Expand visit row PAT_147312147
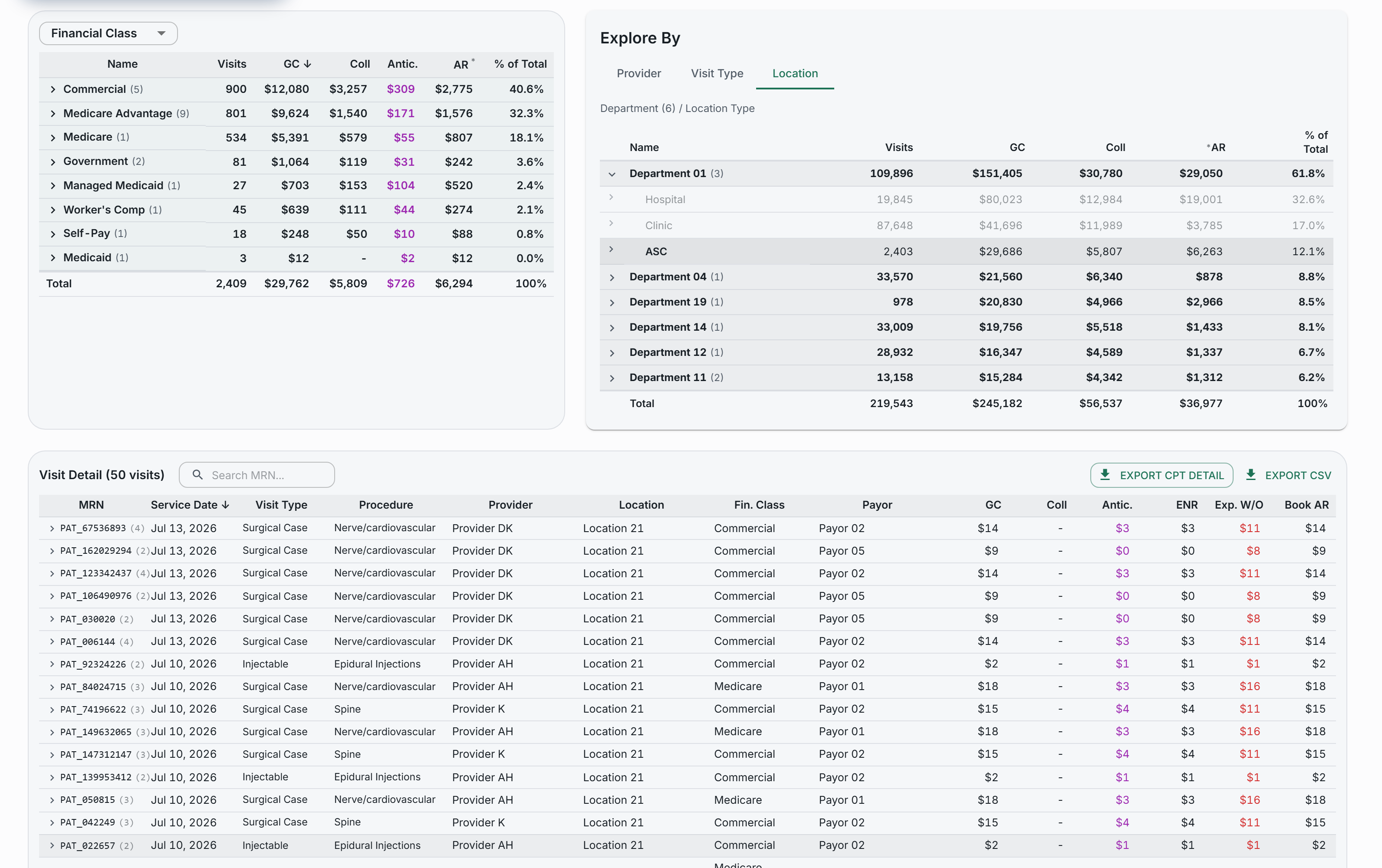This screenshot has width=1382, height=868. (52, 754)
